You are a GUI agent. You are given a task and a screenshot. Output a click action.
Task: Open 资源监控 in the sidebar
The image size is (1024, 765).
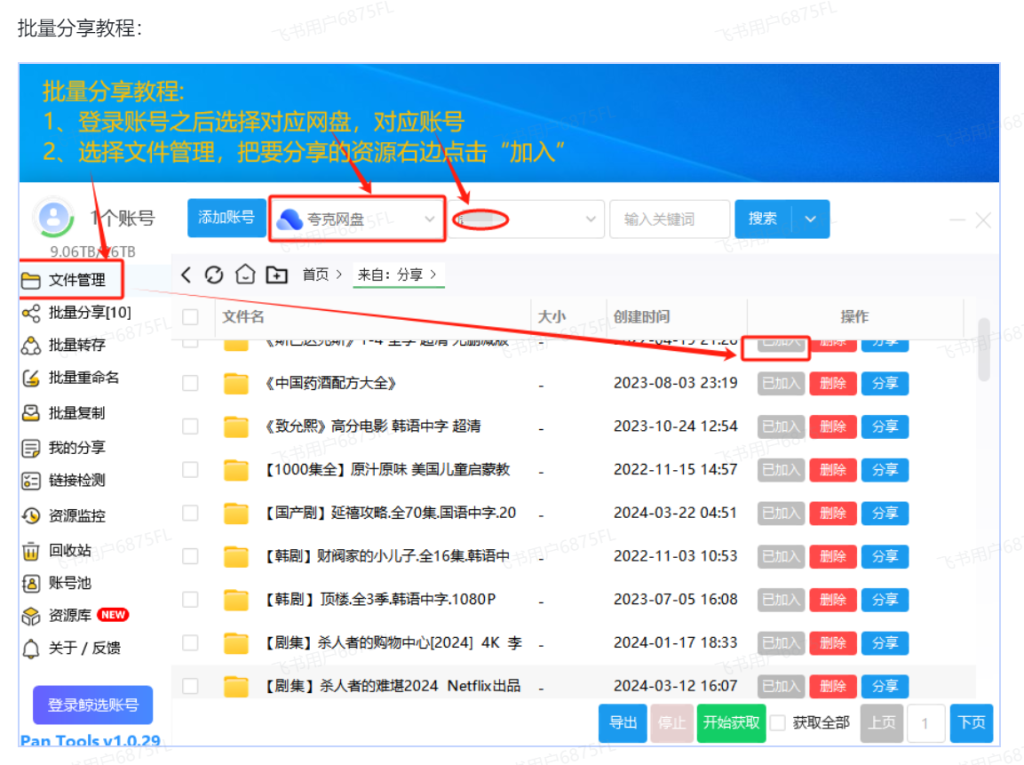point(76,516)
